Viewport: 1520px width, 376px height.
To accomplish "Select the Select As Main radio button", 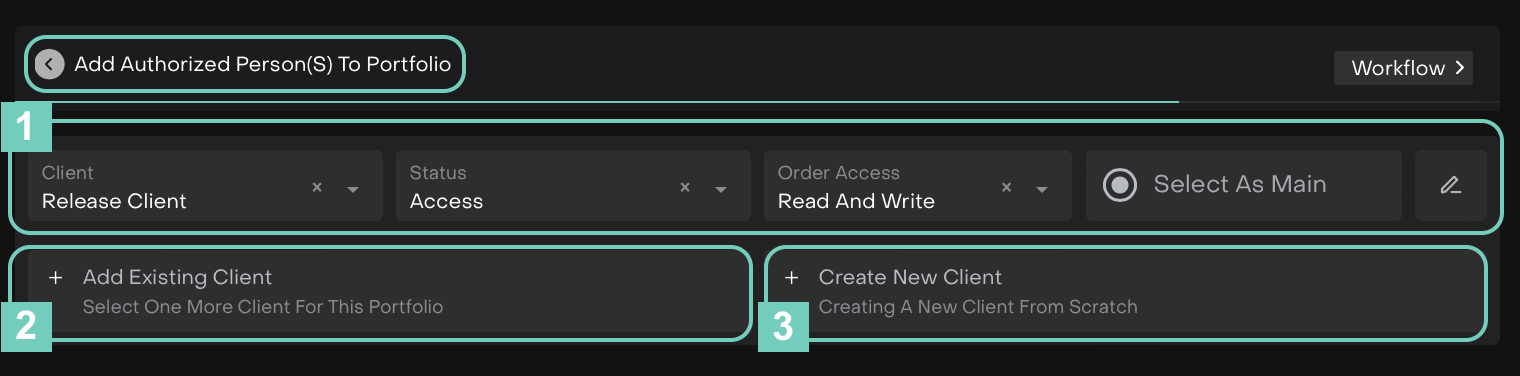I will coord(1120,185).
